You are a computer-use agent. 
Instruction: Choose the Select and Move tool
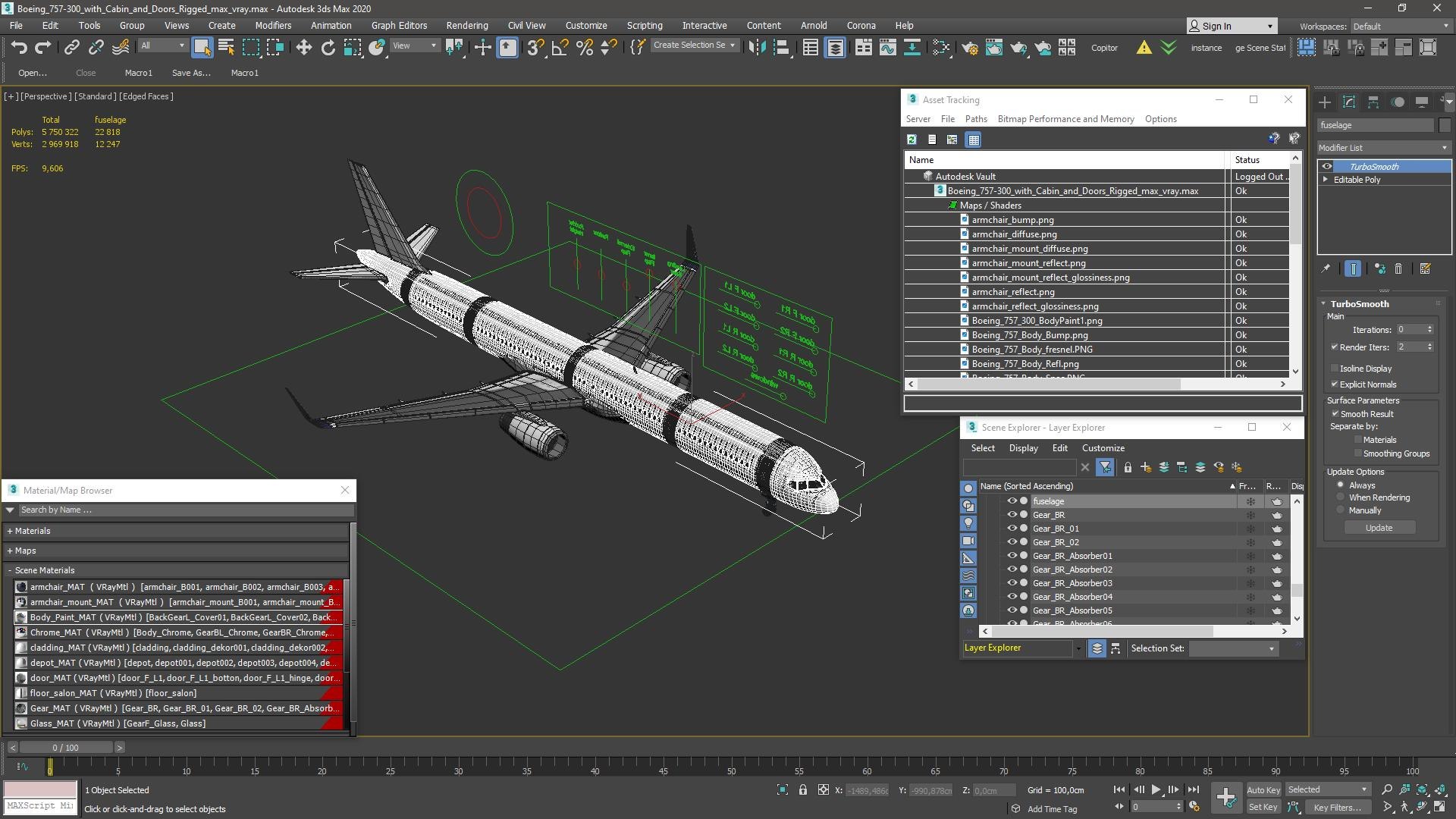[x=303, y=47]
